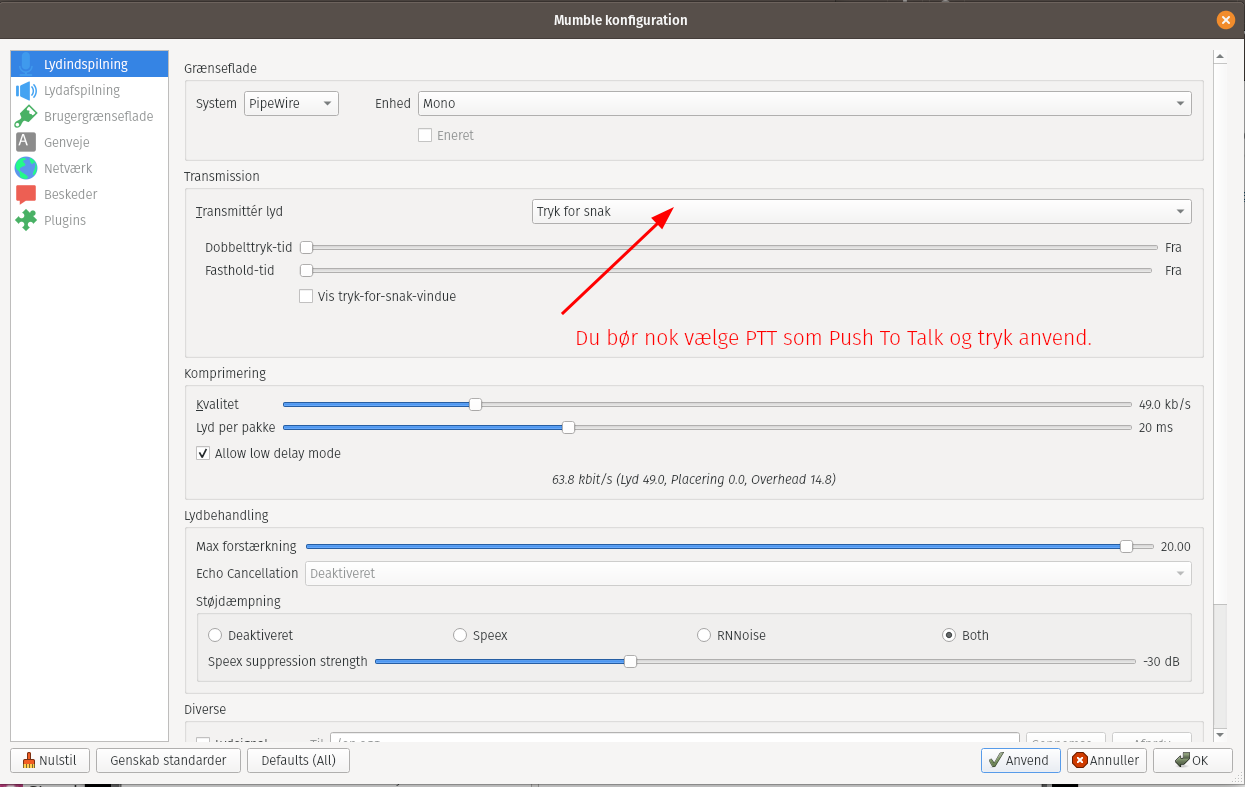1245x787 pixels.
Task: Open the Netværk settings page
Action: pyautogui.click(x=89, y=168)
